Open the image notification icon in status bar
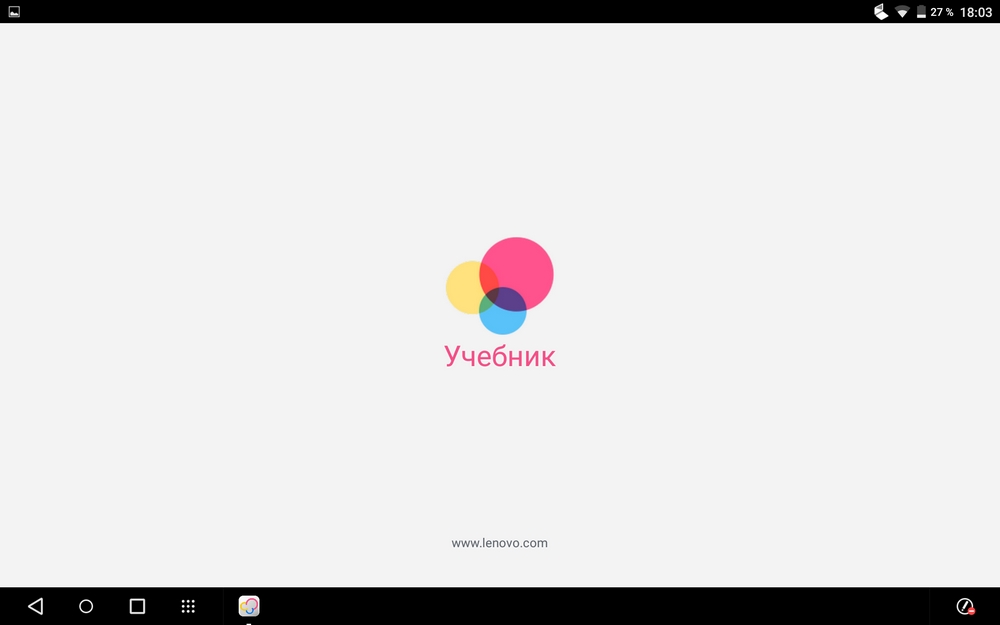This screenshot has height=625, width=1000. pyautogui.click(x=14, y=11)
